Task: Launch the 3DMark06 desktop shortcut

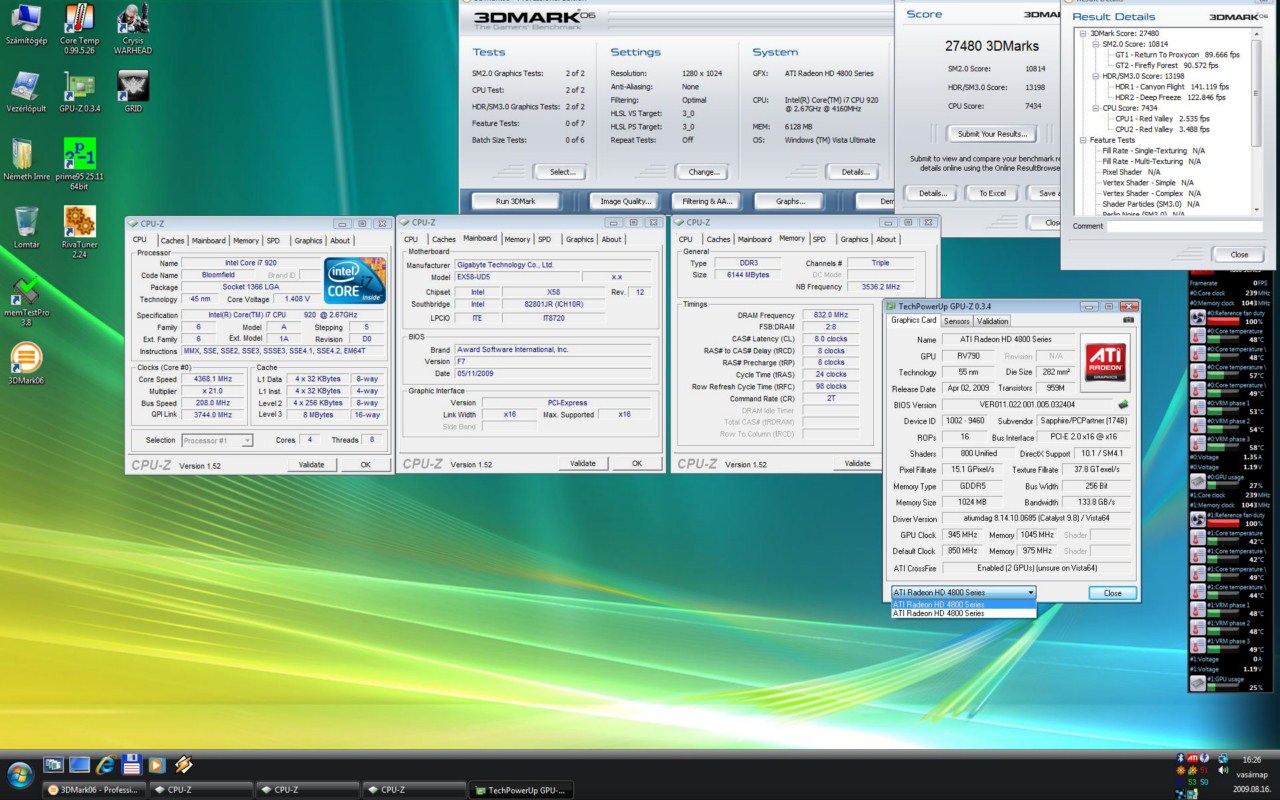Action: click(x=27, y=363)
